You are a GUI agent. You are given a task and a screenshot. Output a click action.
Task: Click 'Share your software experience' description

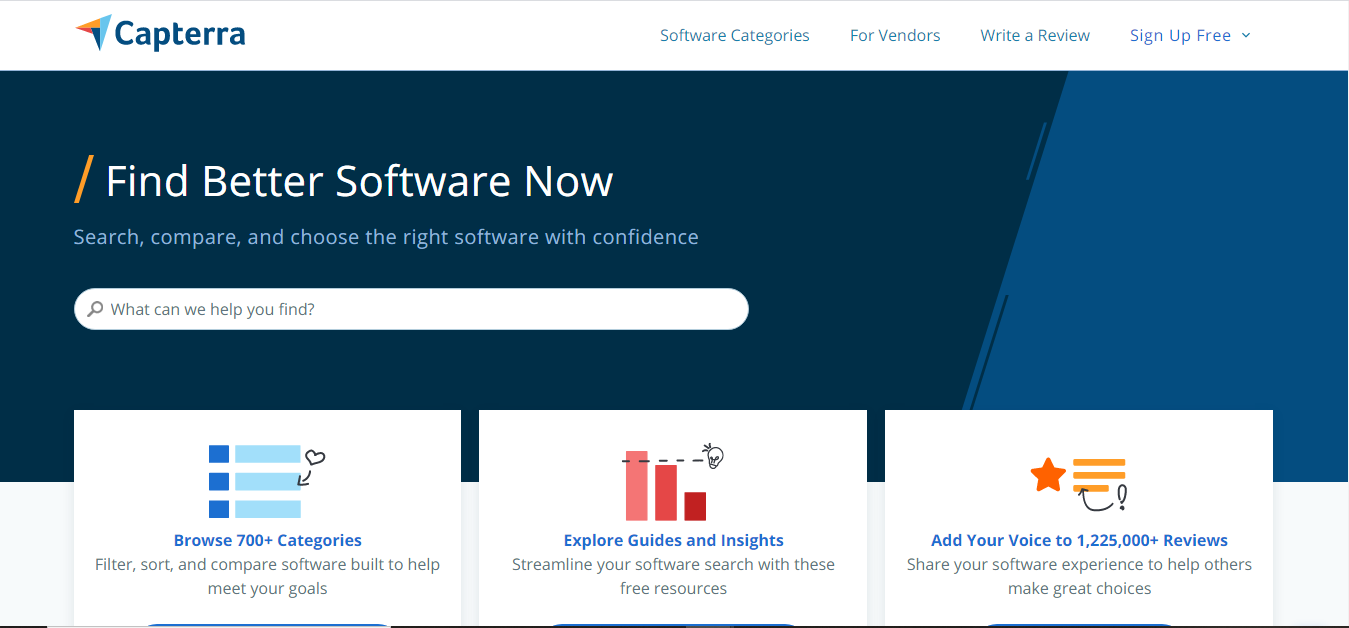coord(1079,576)
